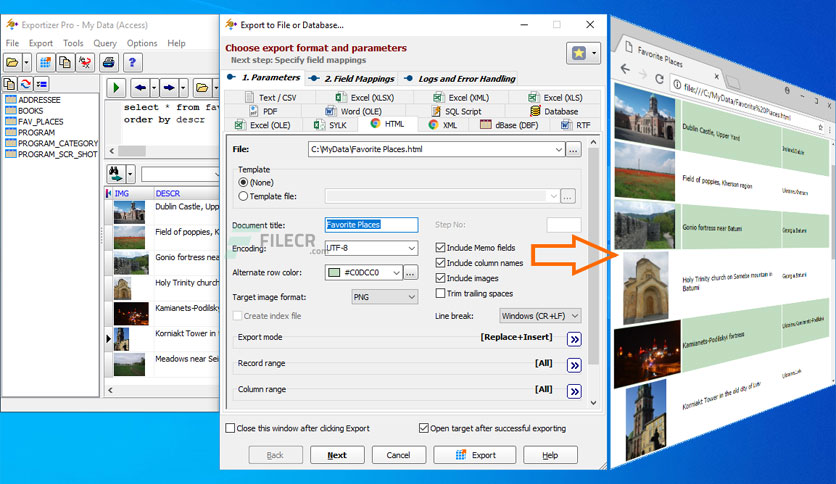Select the FAV_PLACES table in the list

point(41,122)
